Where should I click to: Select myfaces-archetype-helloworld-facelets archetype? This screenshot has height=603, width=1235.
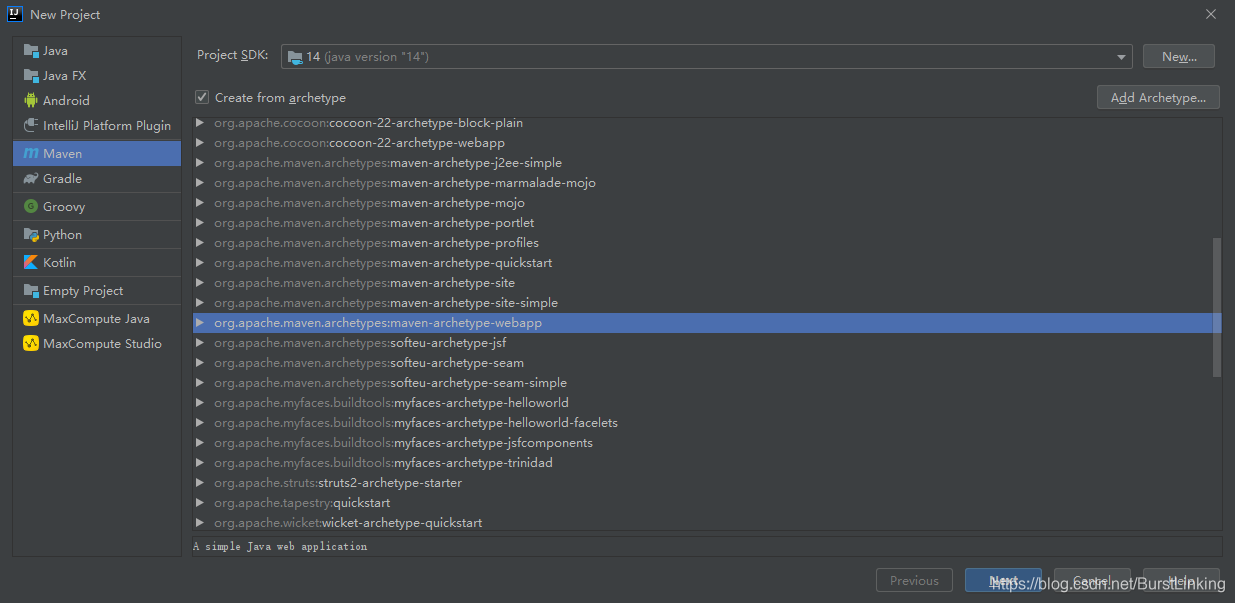[x=702, y=423]
